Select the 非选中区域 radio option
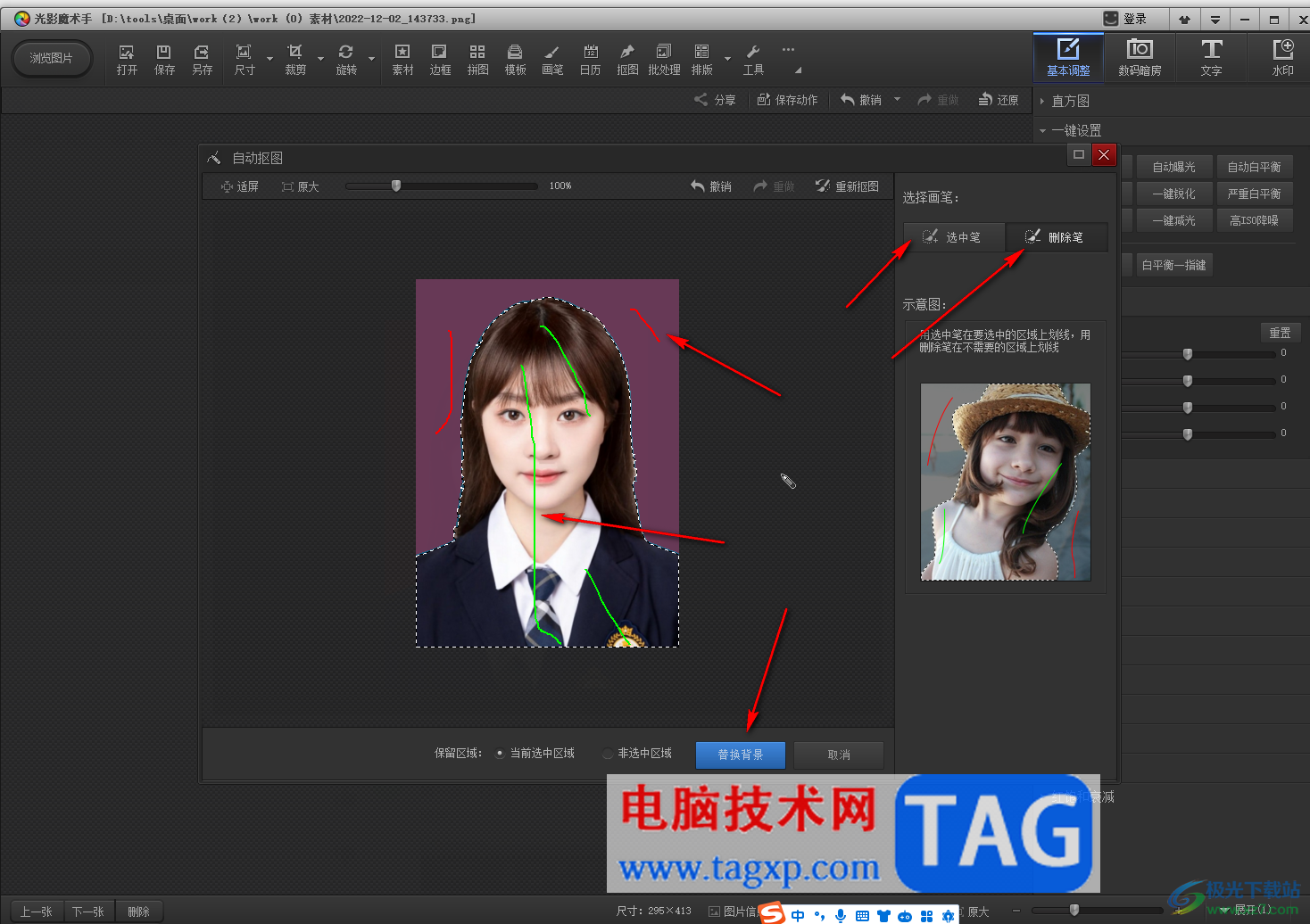Screen dimensions: 1310x924 pos(608,754)
